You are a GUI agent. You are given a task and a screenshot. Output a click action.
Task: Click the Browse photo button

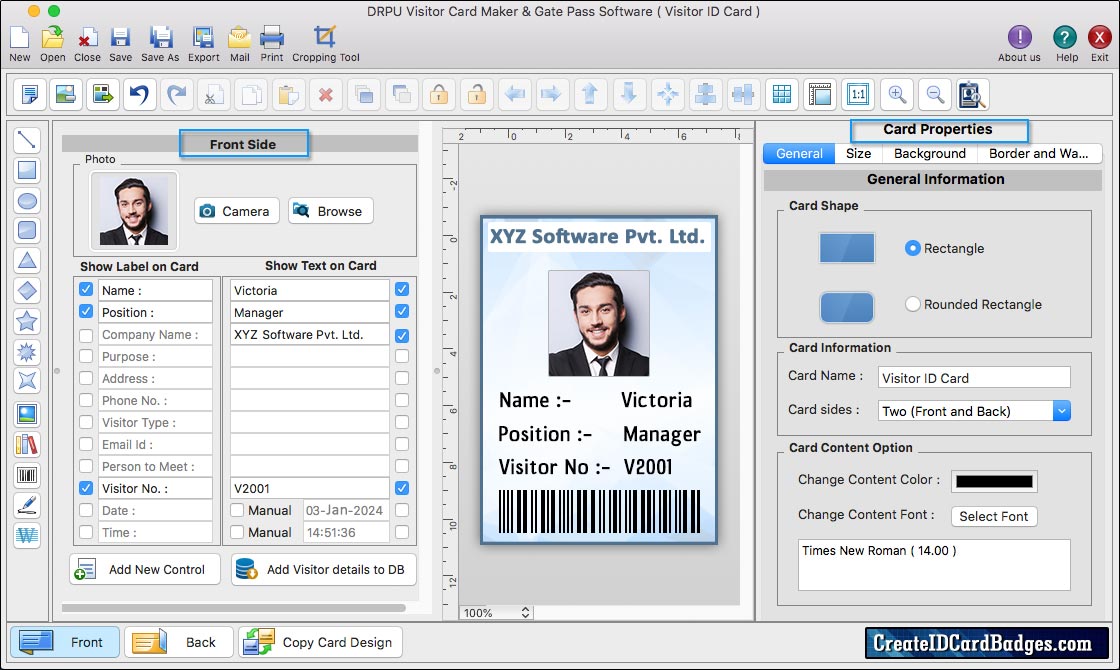pos(331,211)
